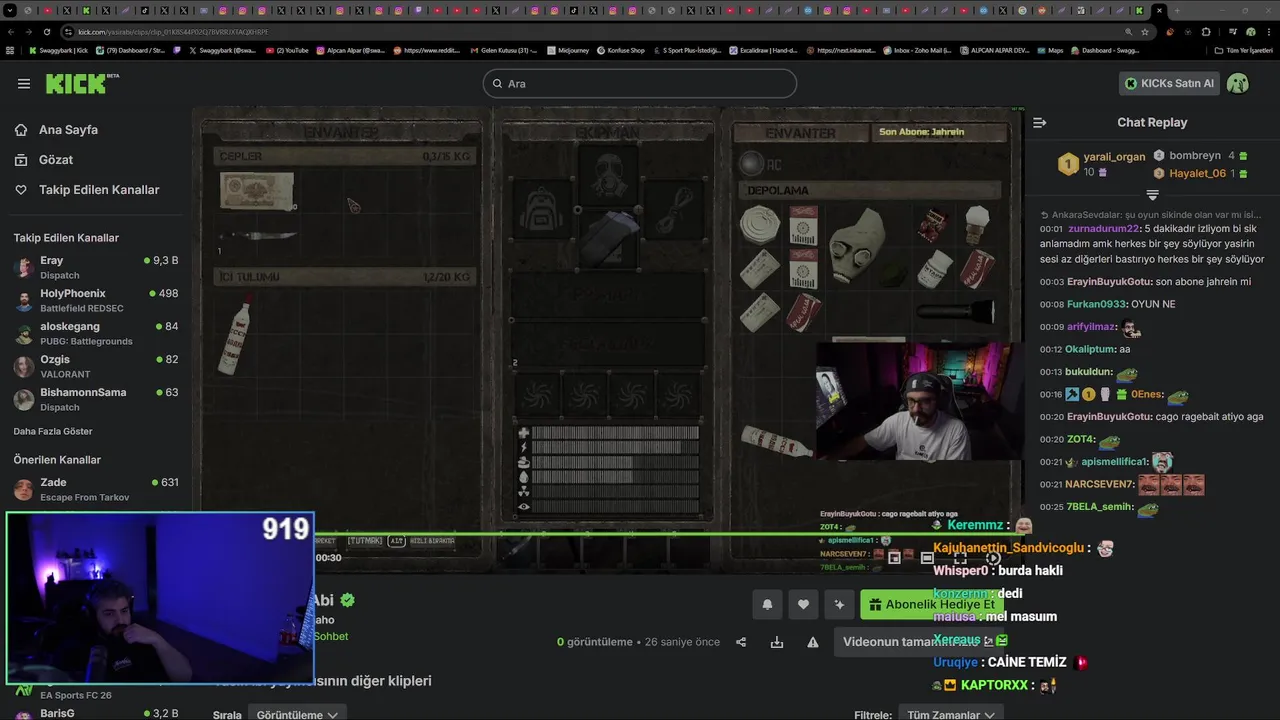Click the player playback speed icon

coord(993,558)
